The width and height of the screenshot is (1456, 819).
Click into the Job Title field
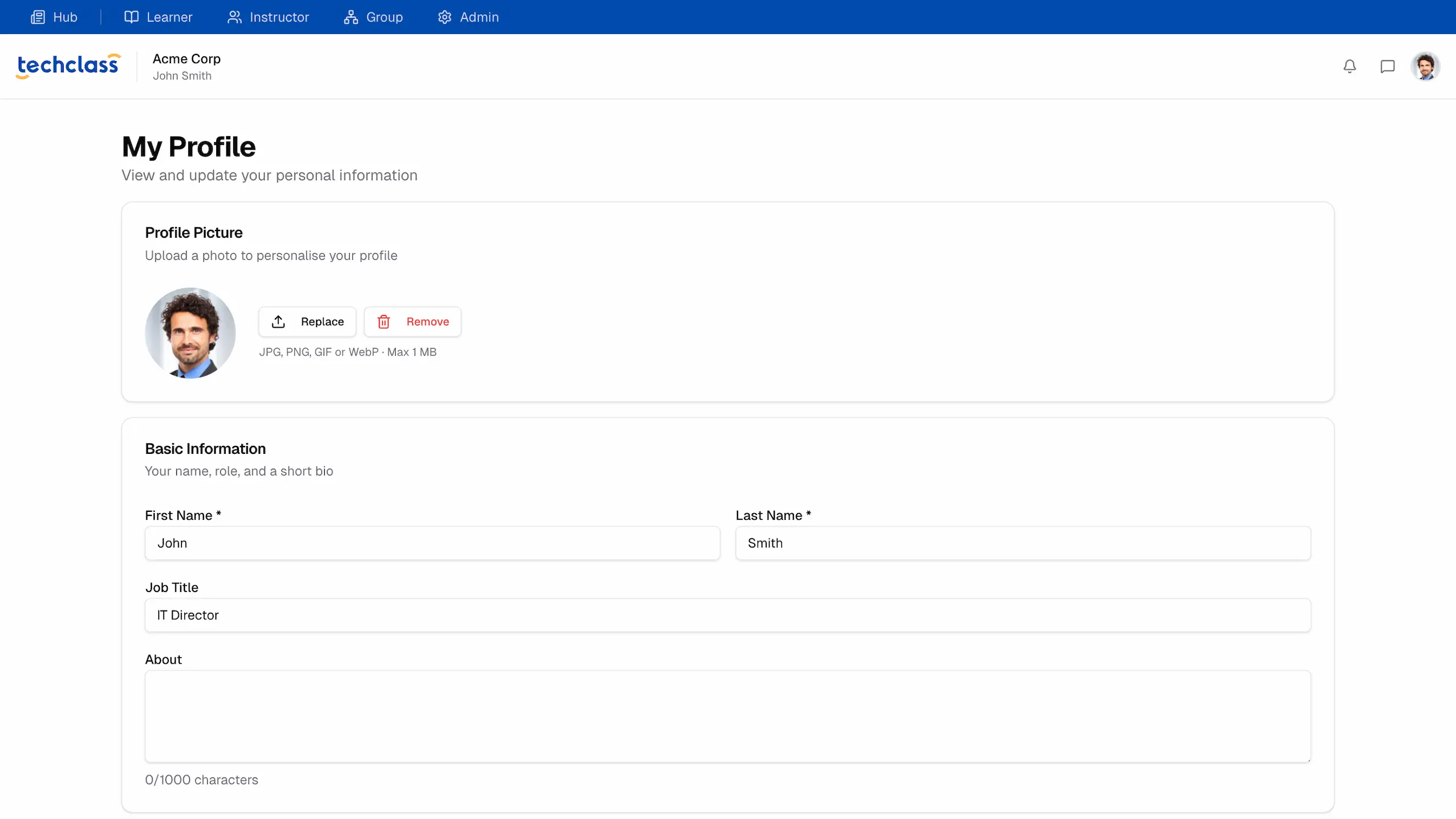(727, 615)
